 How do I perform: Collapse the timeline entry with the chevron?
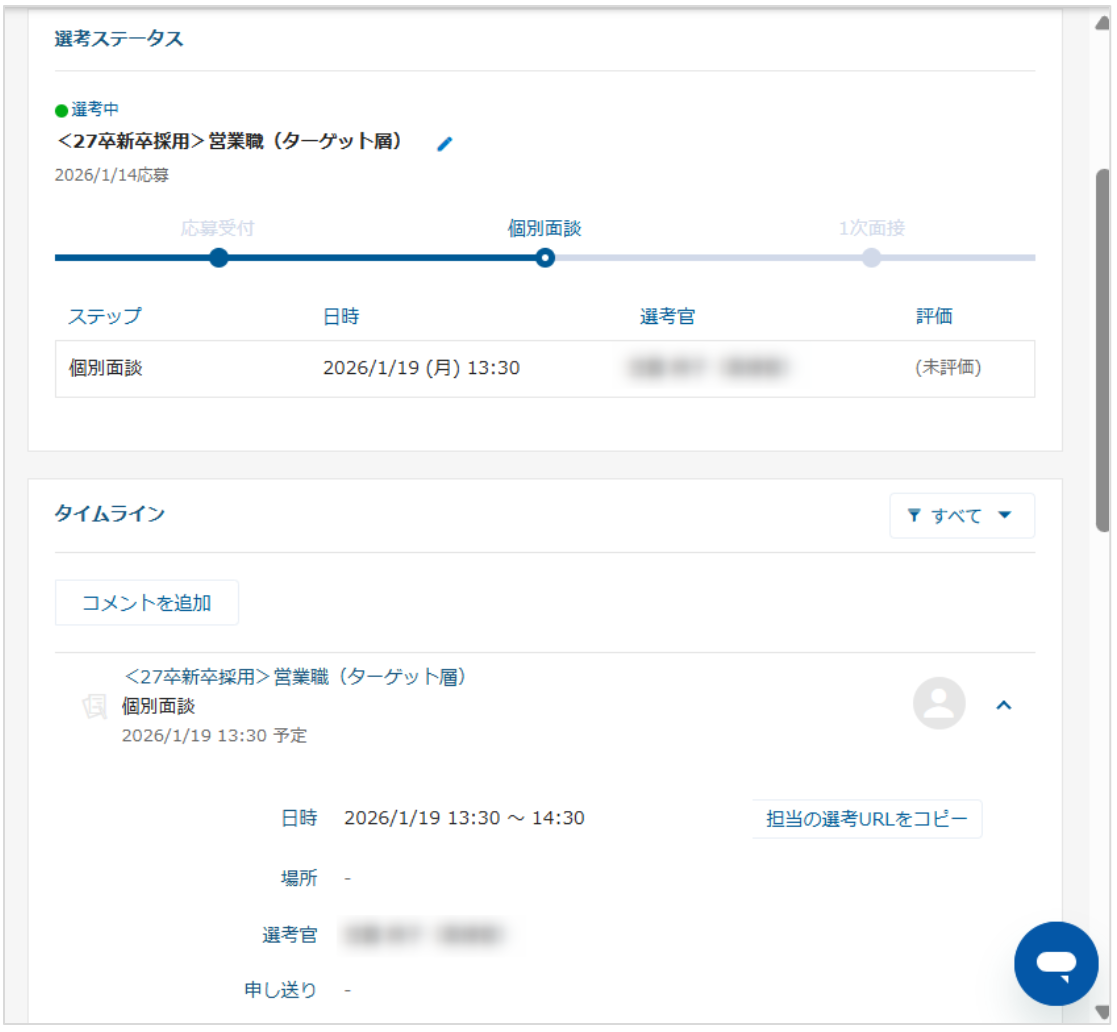click(x=1005, y=705)
